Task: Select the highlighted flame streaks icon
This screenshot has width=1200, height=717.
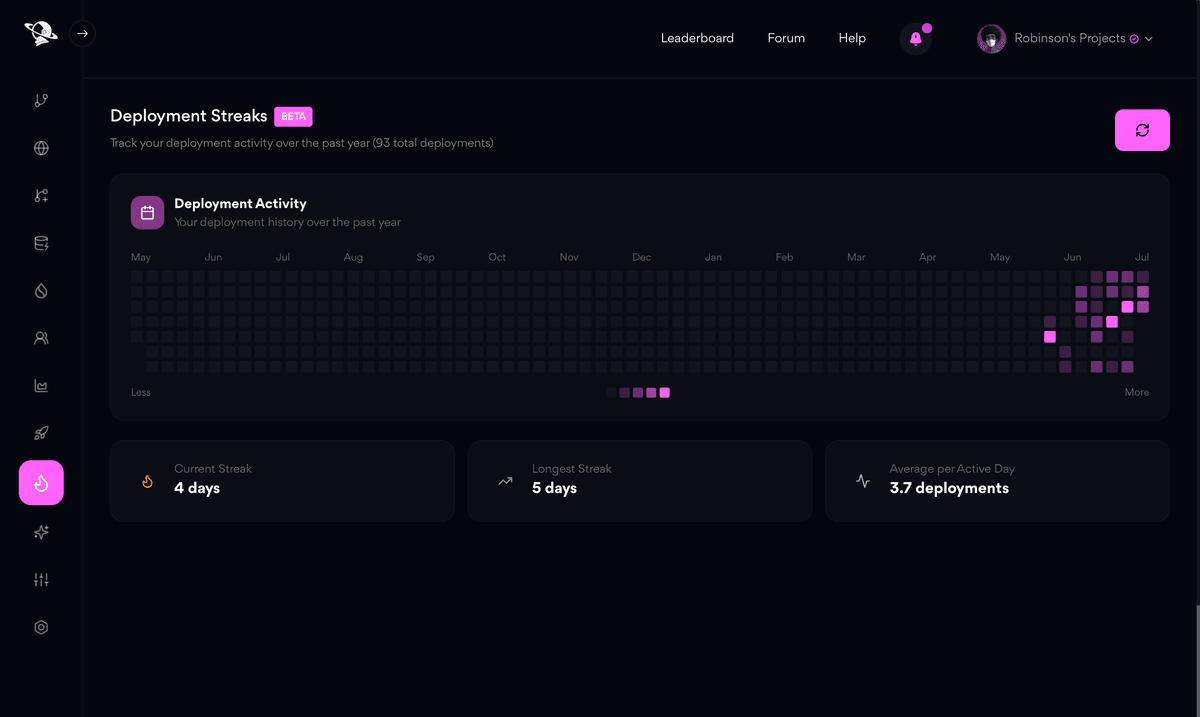Action: coord(41,483)
